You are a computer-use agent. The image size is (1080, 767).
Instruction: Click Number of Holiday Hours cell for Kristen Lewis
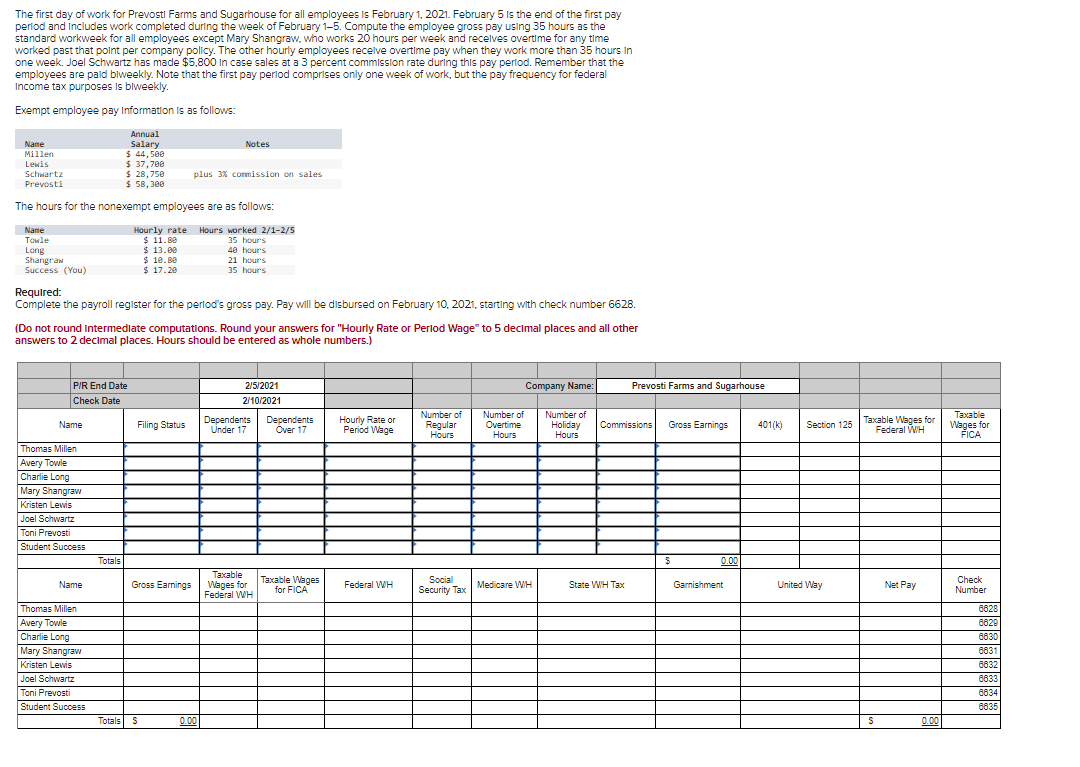click(x=567, y=505)
